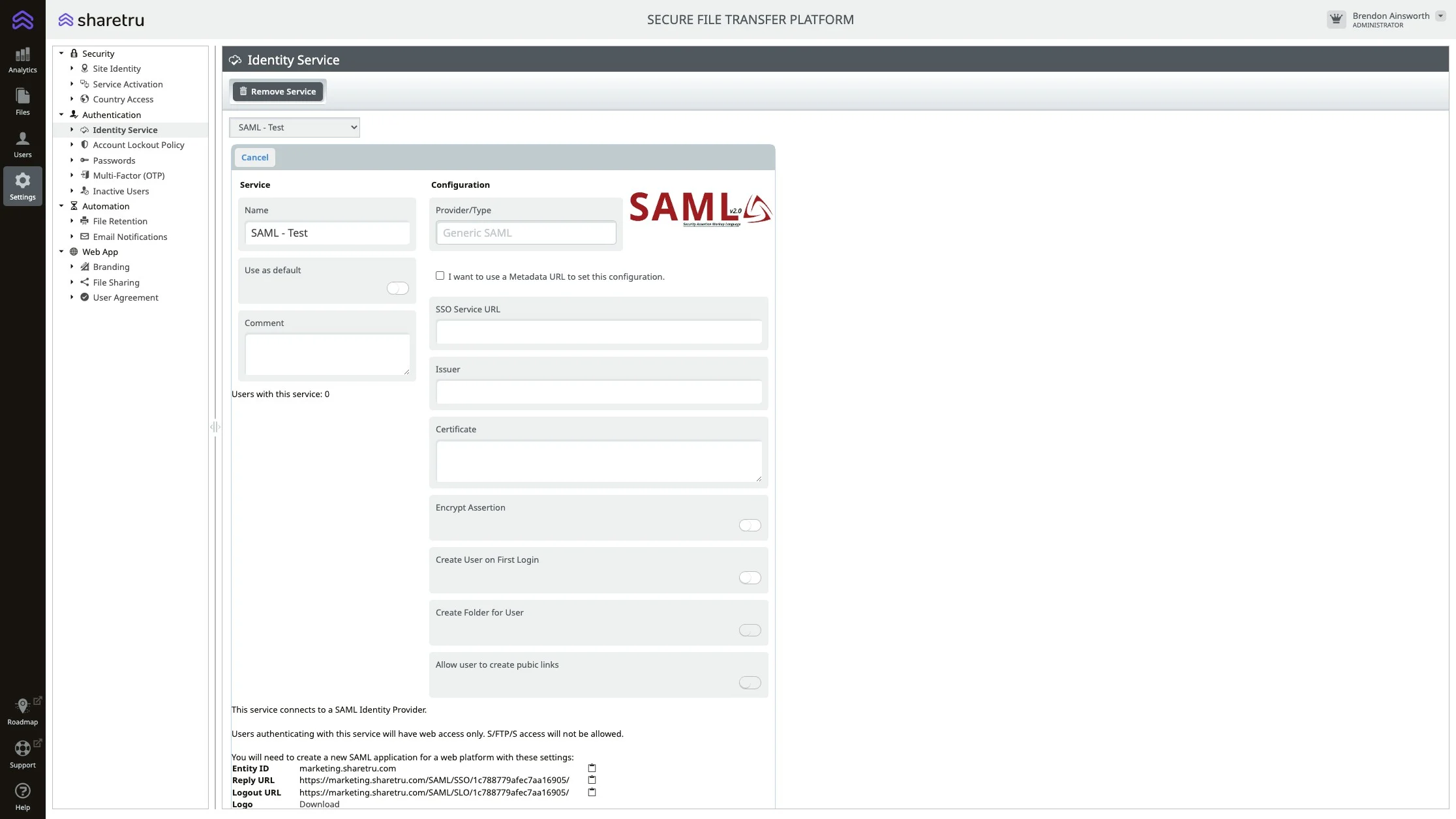Open the Email Notifications settings item
The height and width of the screenshot is (819, 1456).
(x=130, y=237)
